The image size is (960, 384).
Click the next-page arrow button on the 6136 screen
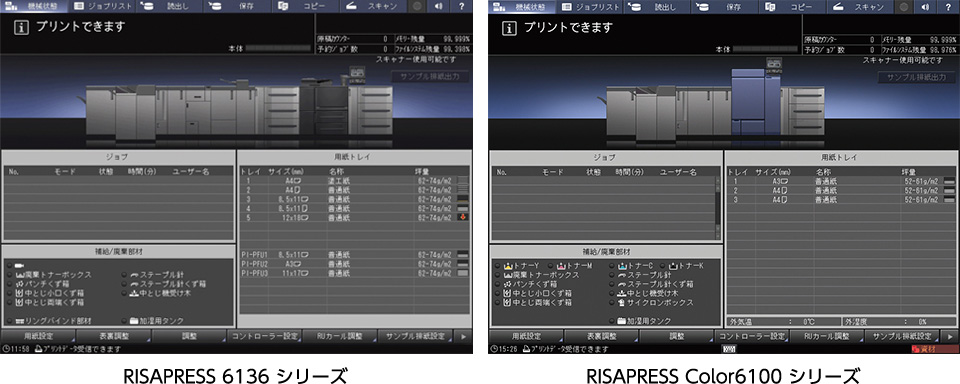tap(462, 336)
